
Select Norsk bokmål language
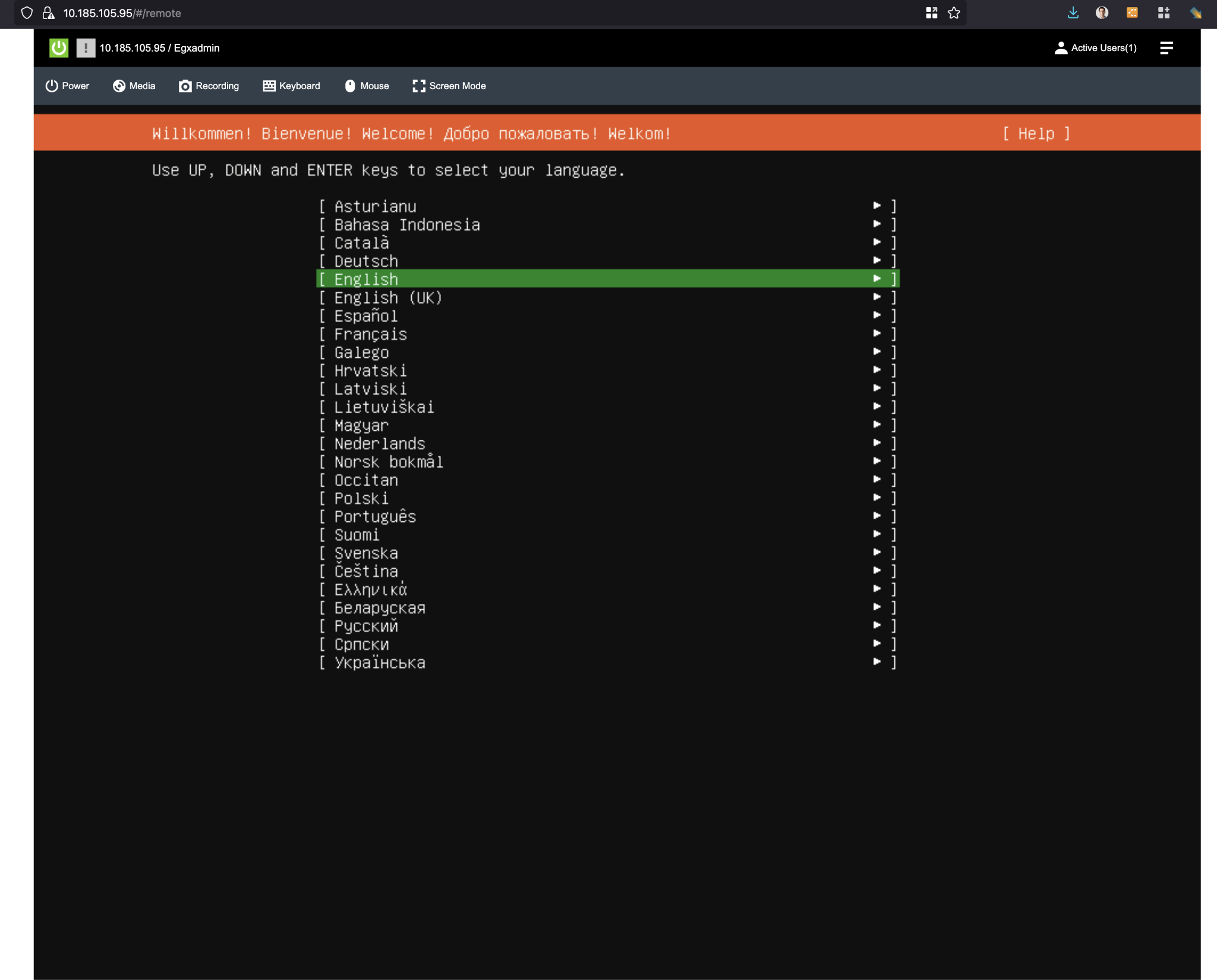click(x=607, y=462)
